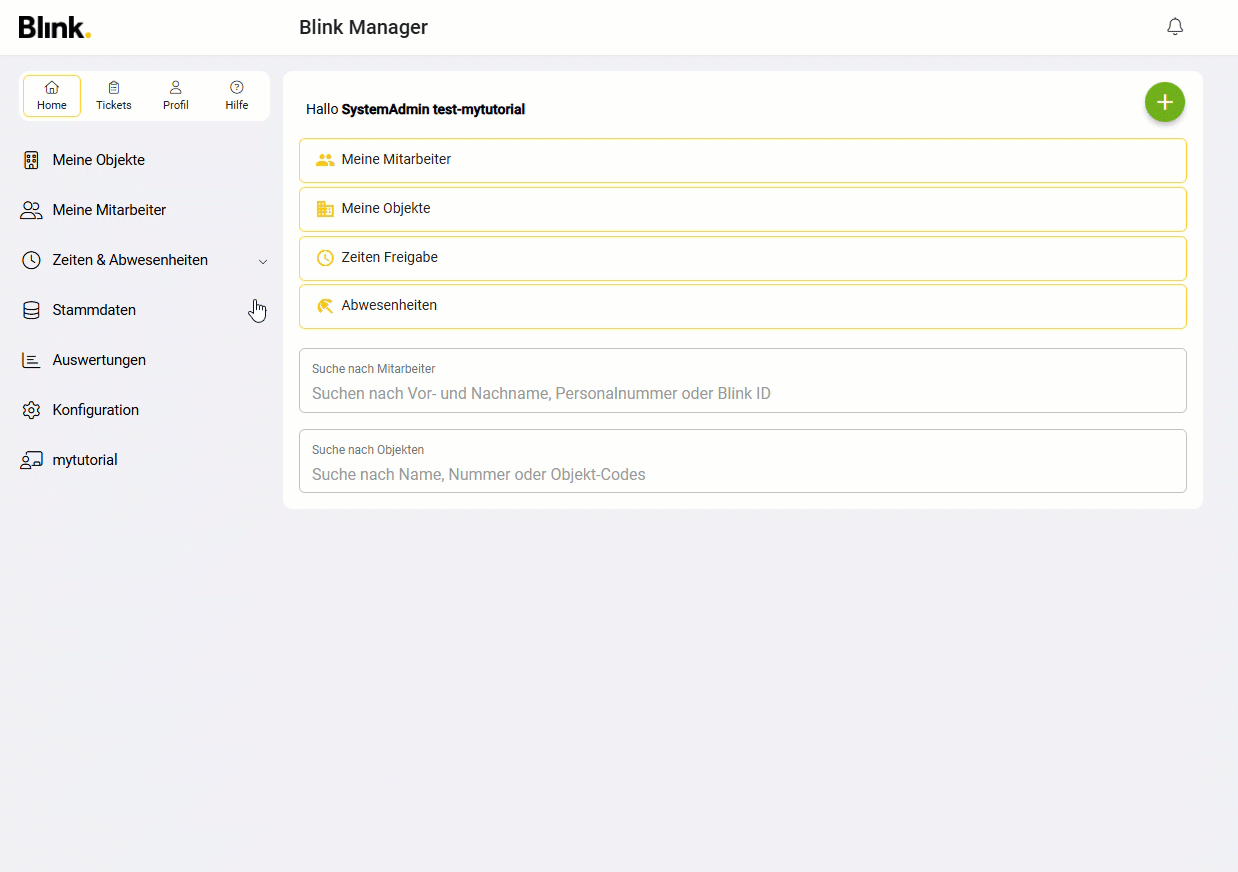Select the Tickets icon

click(113, 88)
